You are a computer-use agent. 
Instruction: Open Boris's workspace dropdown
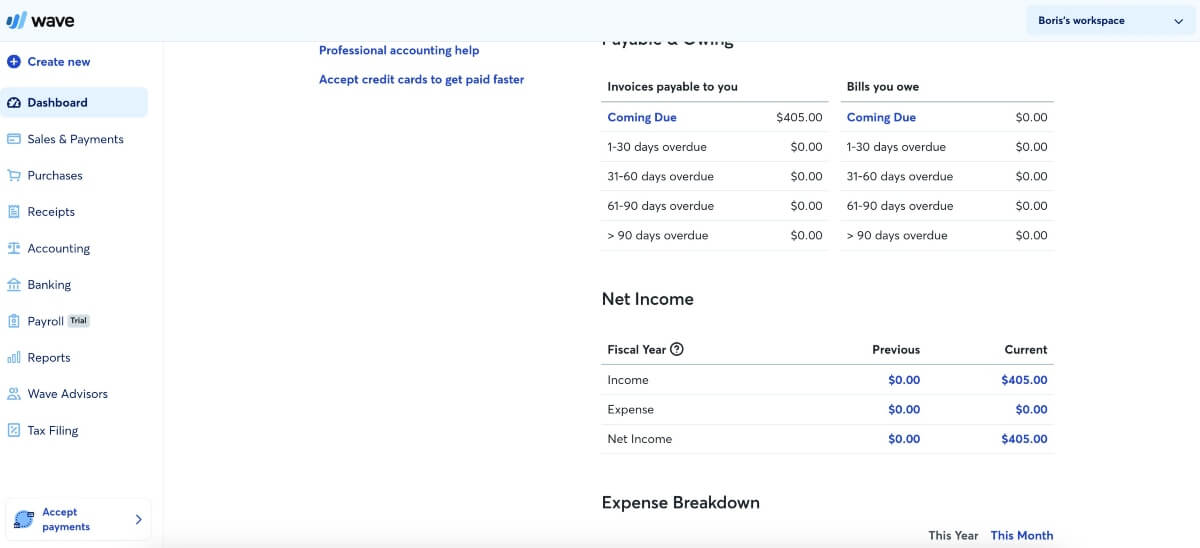click(1111, 20)
